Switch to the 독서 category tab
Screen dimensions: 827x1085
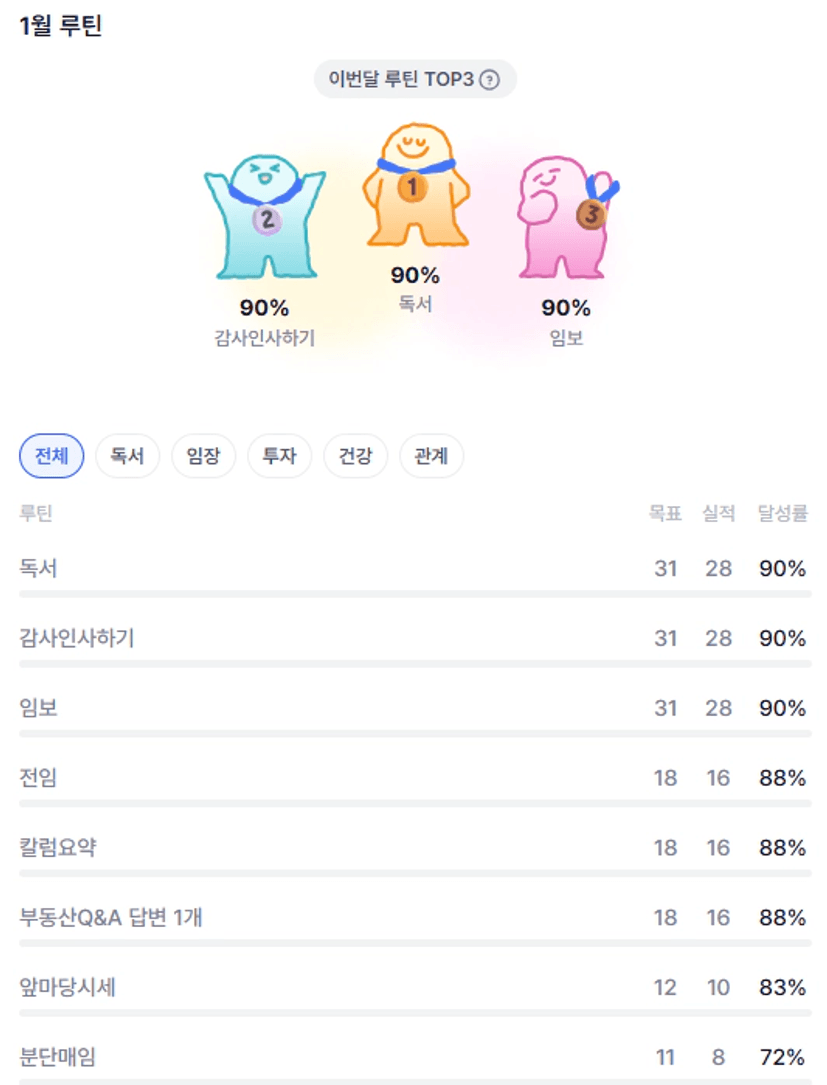click(x=127, y=457)
